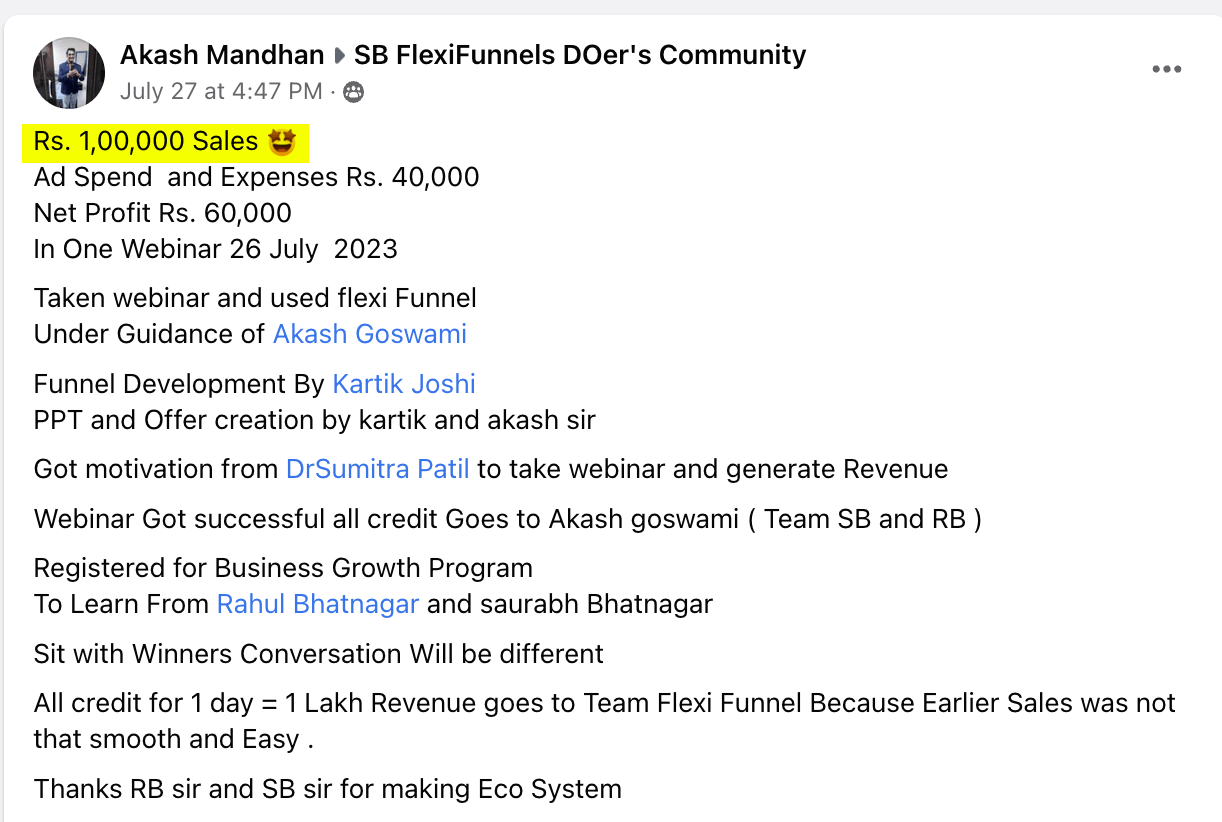Open Kartik Joshi's profile link

[x=404, y=384]
